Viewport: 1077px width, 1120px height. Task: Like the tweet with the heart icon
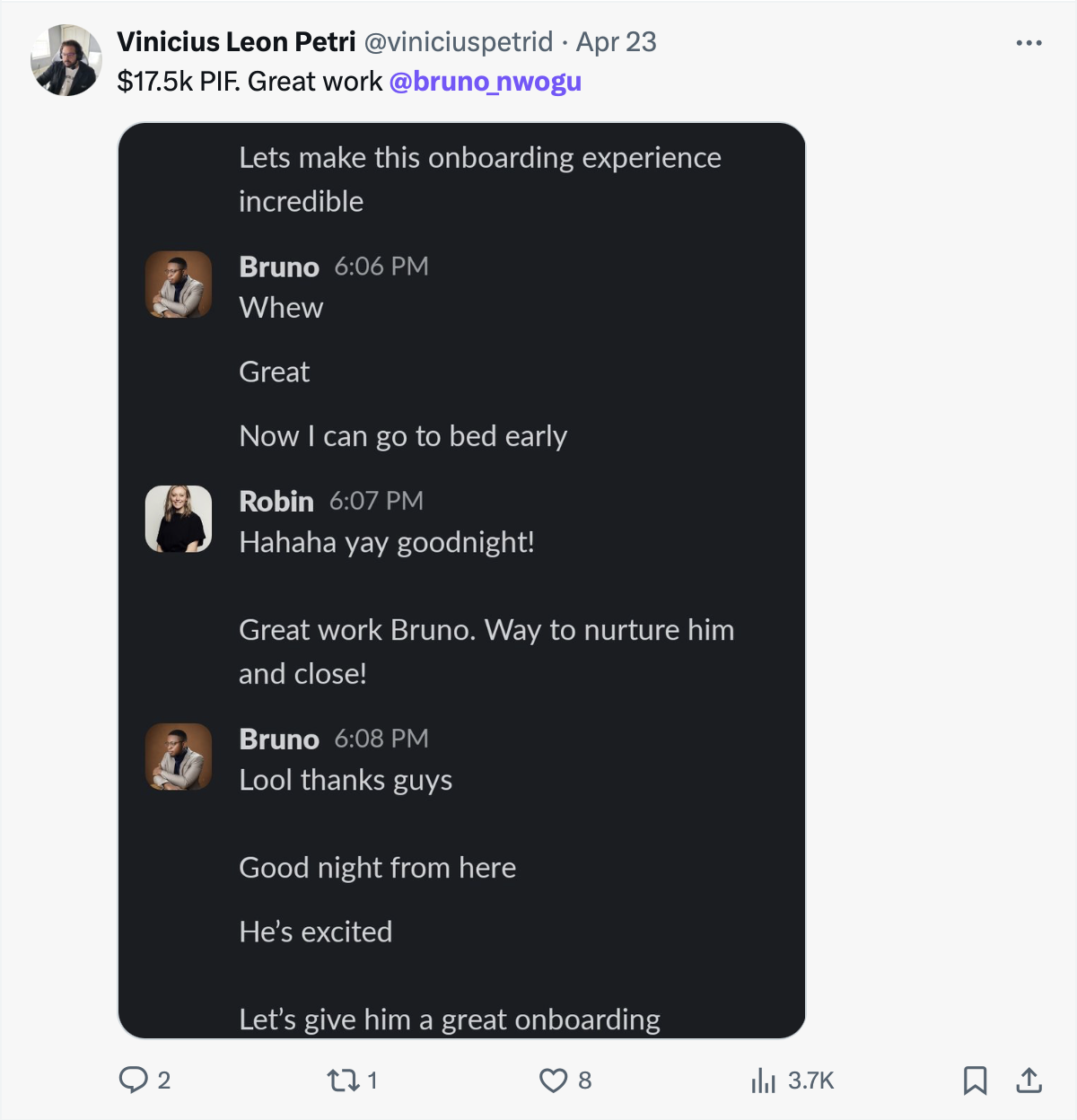[x=553, y=1081]
